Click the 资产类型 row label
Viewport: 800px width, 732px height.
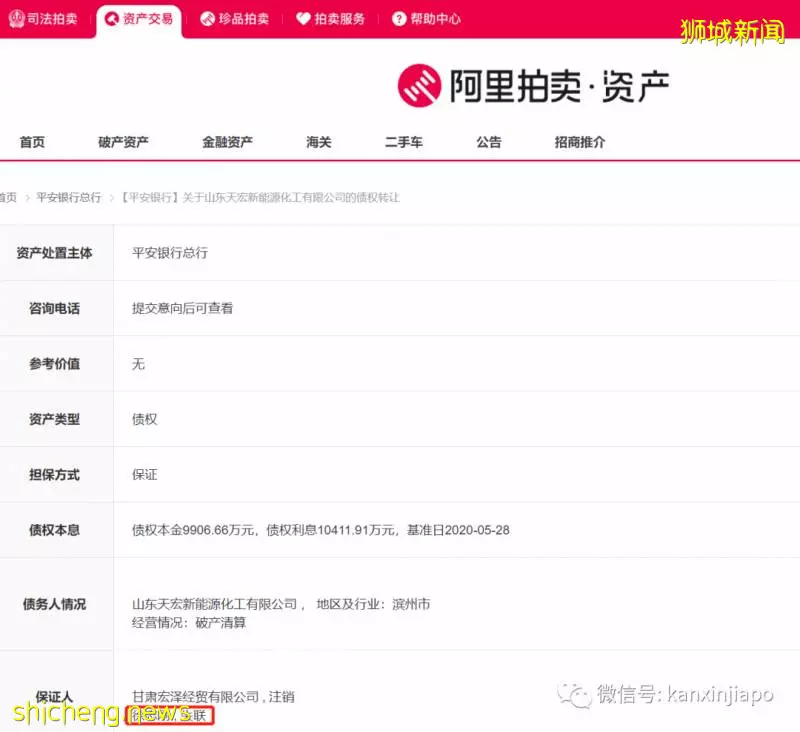(x=54, y=419)
